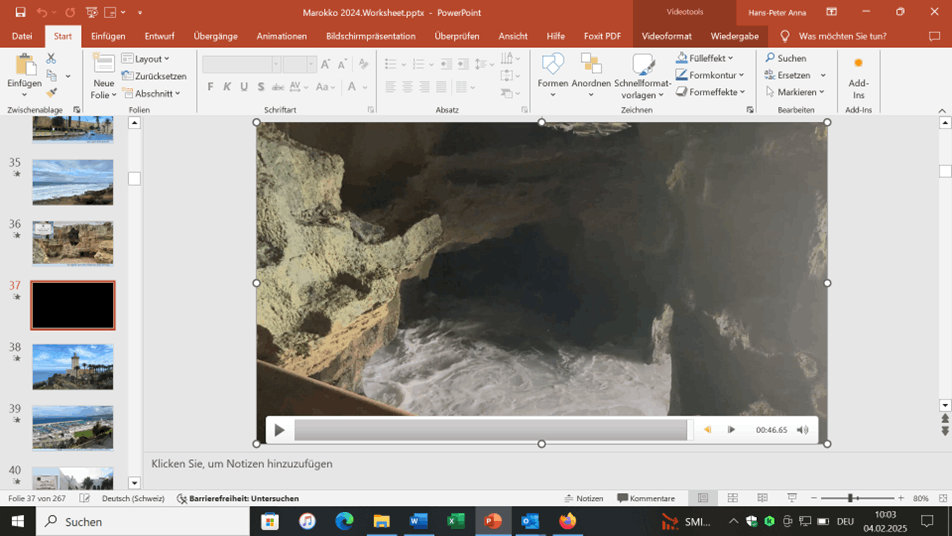Screen dimensions: 952x536
Task: Click the Deutsch (Schweiz) language indicator
Action: [x=133, y=498]
